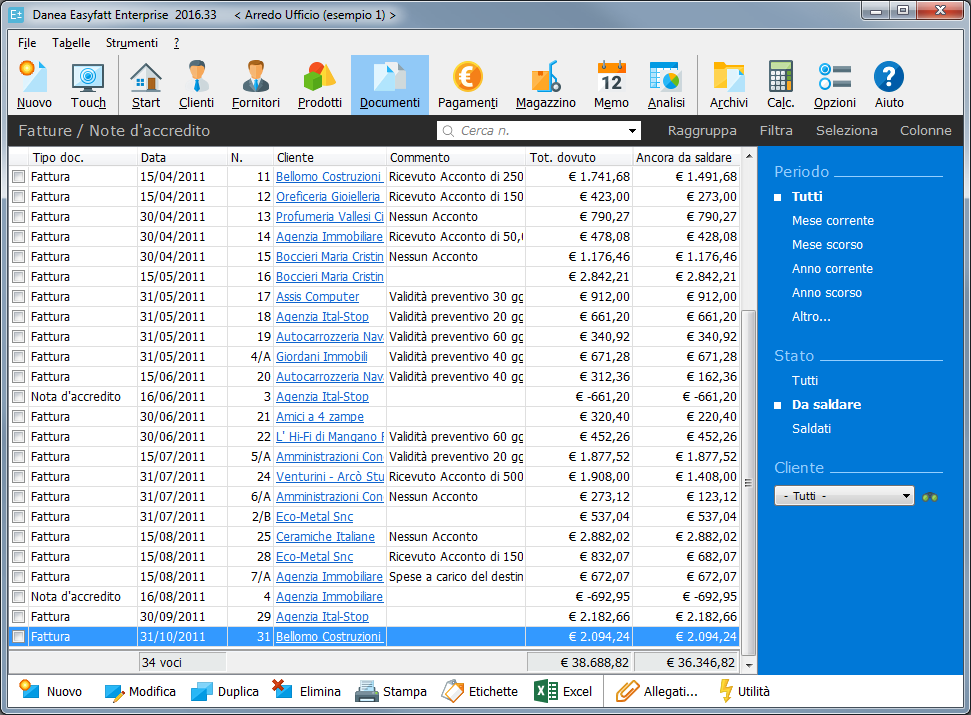Open the Raggruppa grouping options

pyautogui.click(x=702, y=131)
